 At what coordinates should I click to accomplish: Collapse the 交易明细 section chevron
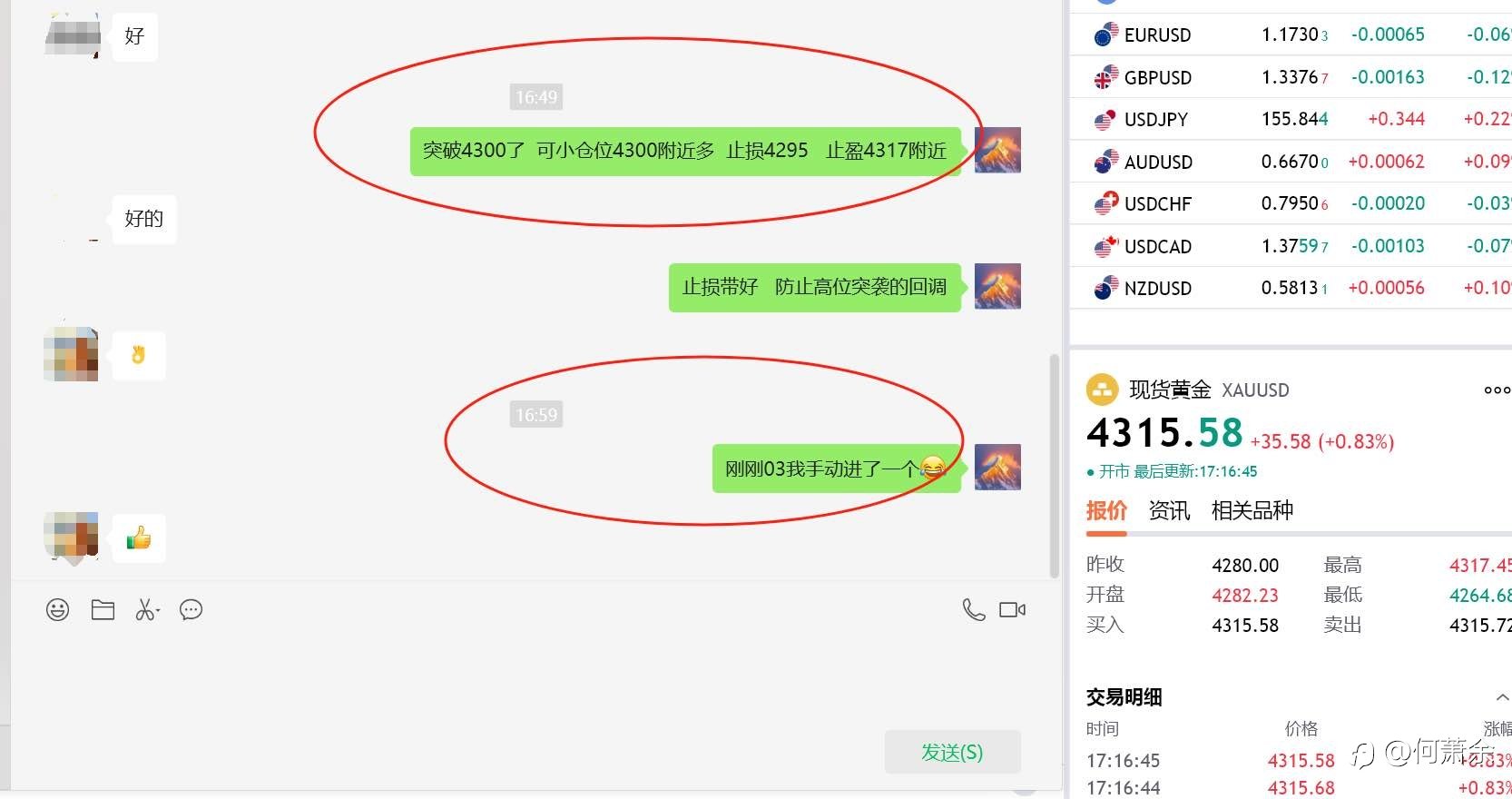tap(1502, 697)
